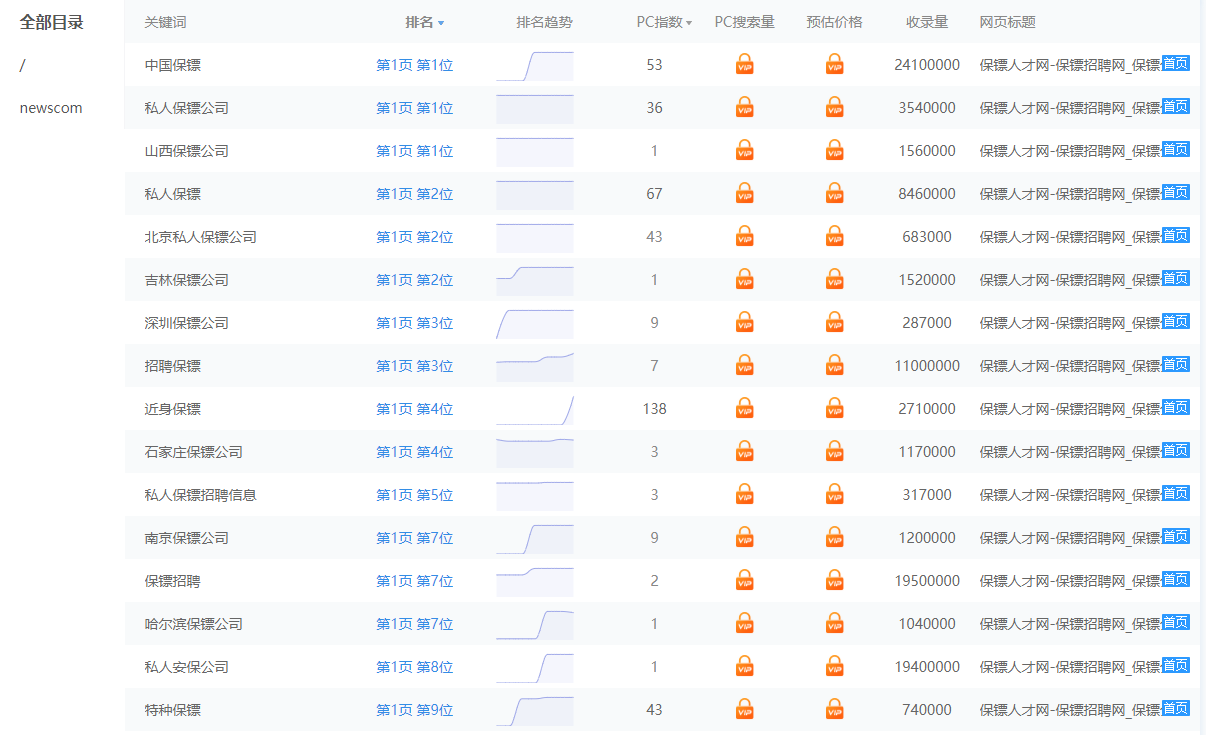Click VIP lock in PC搜索量 for 中国保镖
The width and height of the screenshot is (1206, 735).
744,65
